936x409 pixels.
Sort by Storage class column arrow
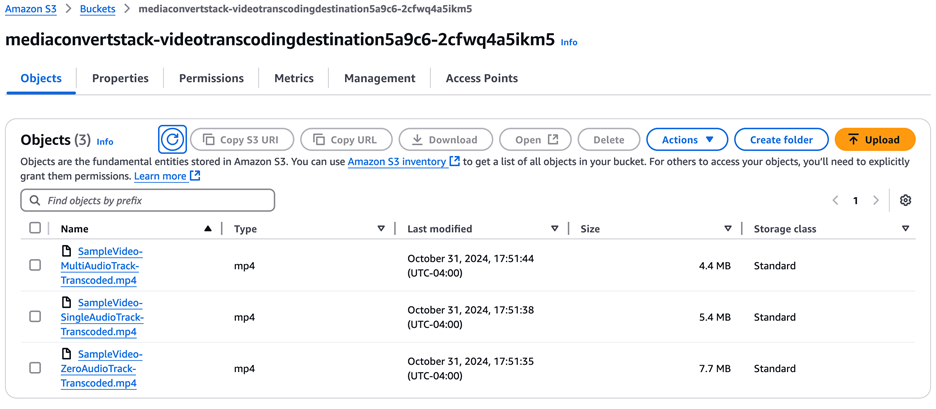coord(906,229)
